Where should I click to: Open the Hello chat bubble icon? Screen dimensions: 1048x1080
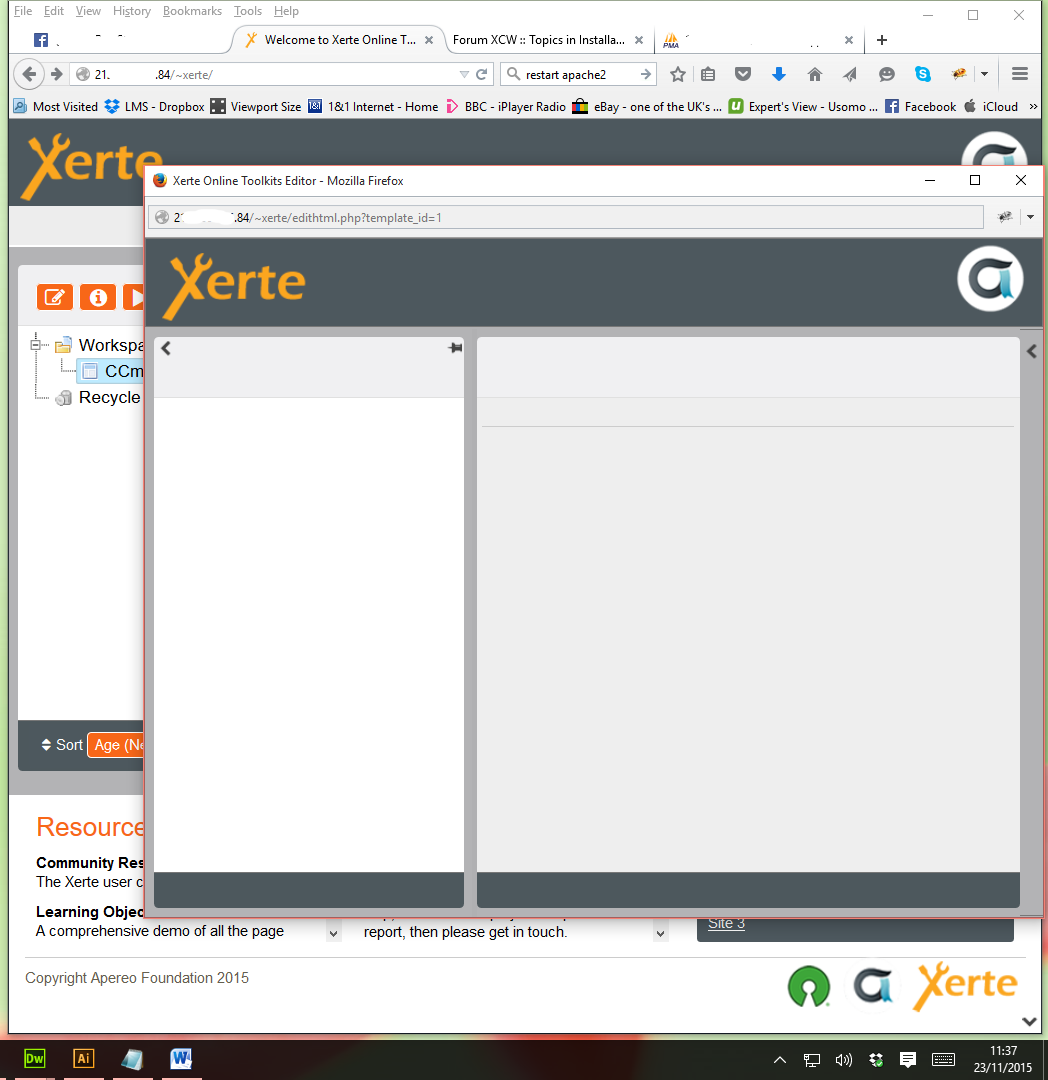(x=887, y=74)
